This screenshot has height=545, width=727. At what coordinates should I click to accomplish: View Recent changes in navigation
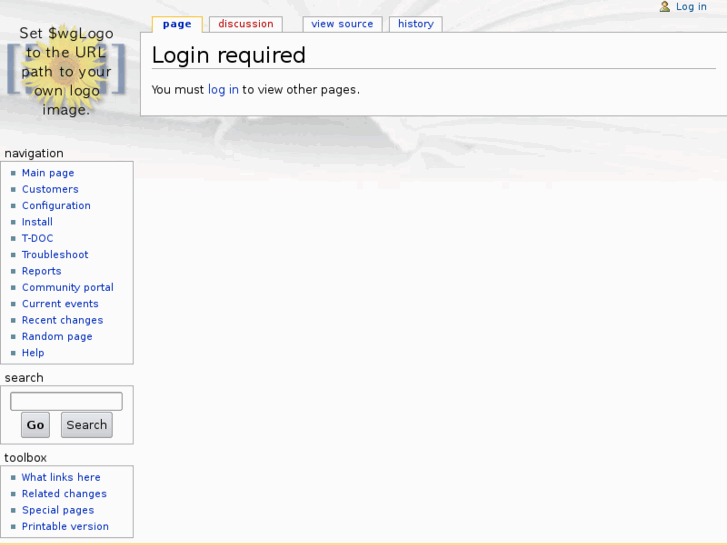pos(63,320)
